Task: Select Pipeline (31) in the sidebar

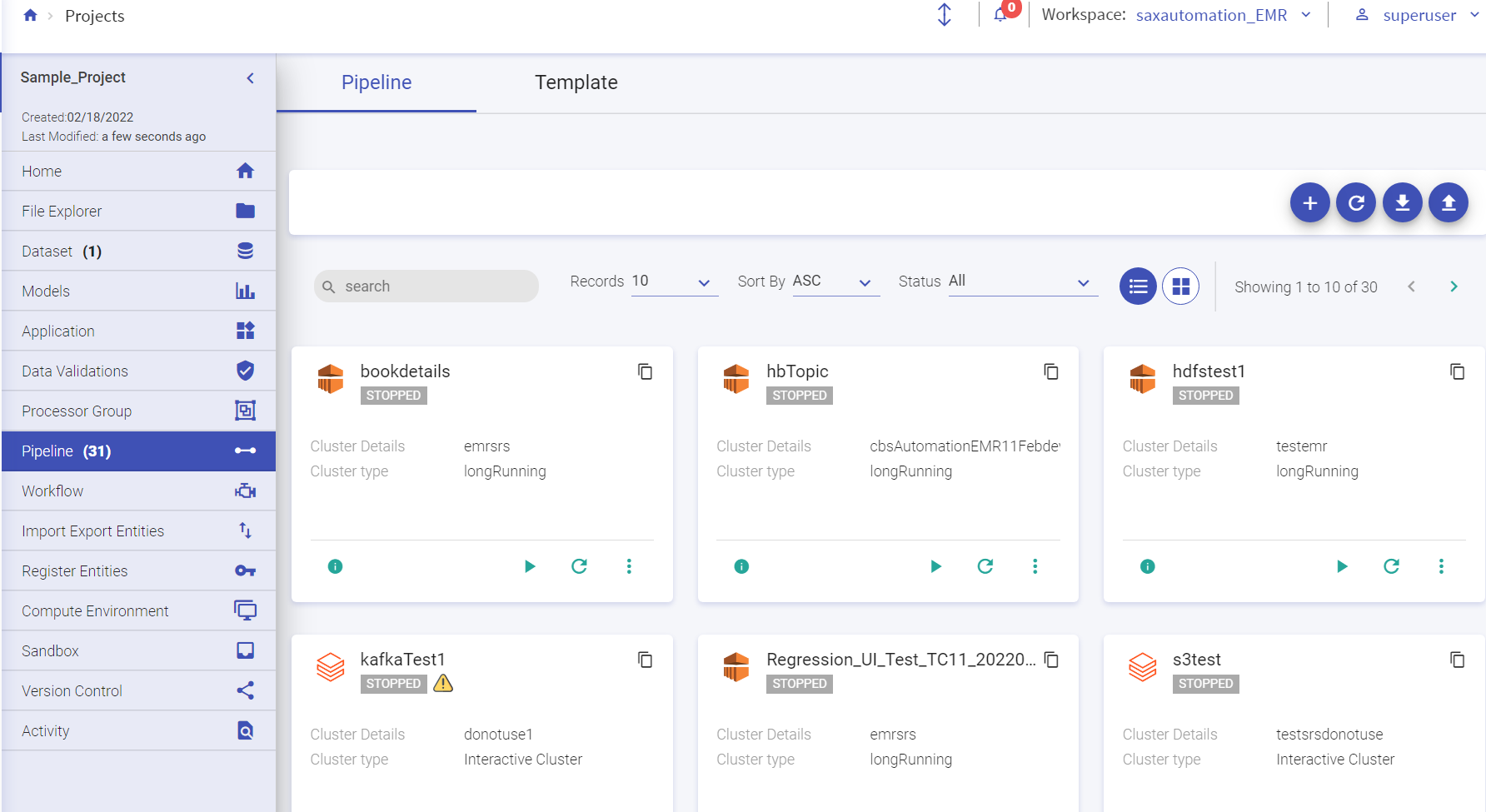Action: point(138,451)
